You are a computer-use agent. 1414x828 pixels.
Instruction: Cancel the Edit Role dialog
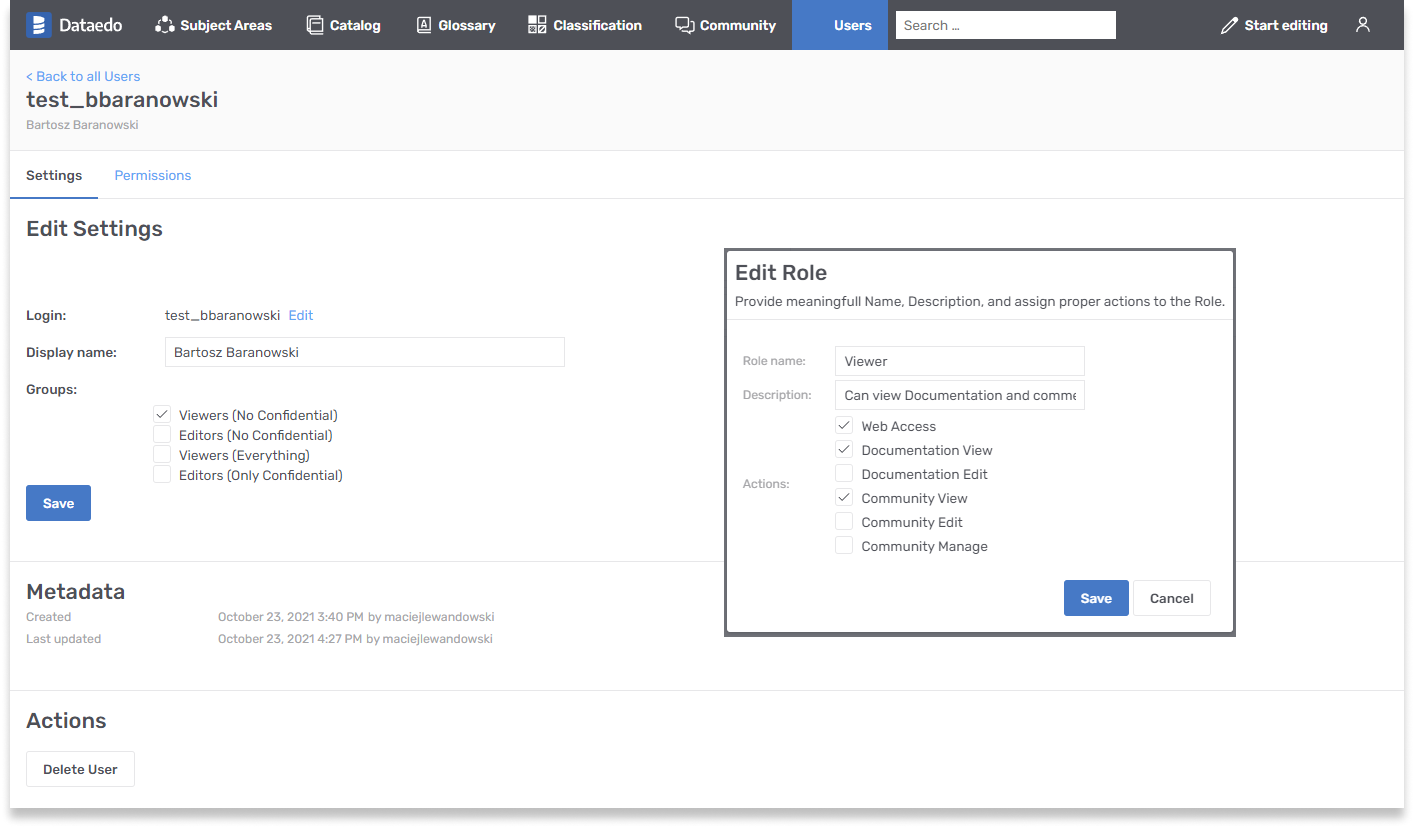pos(1171,598)
